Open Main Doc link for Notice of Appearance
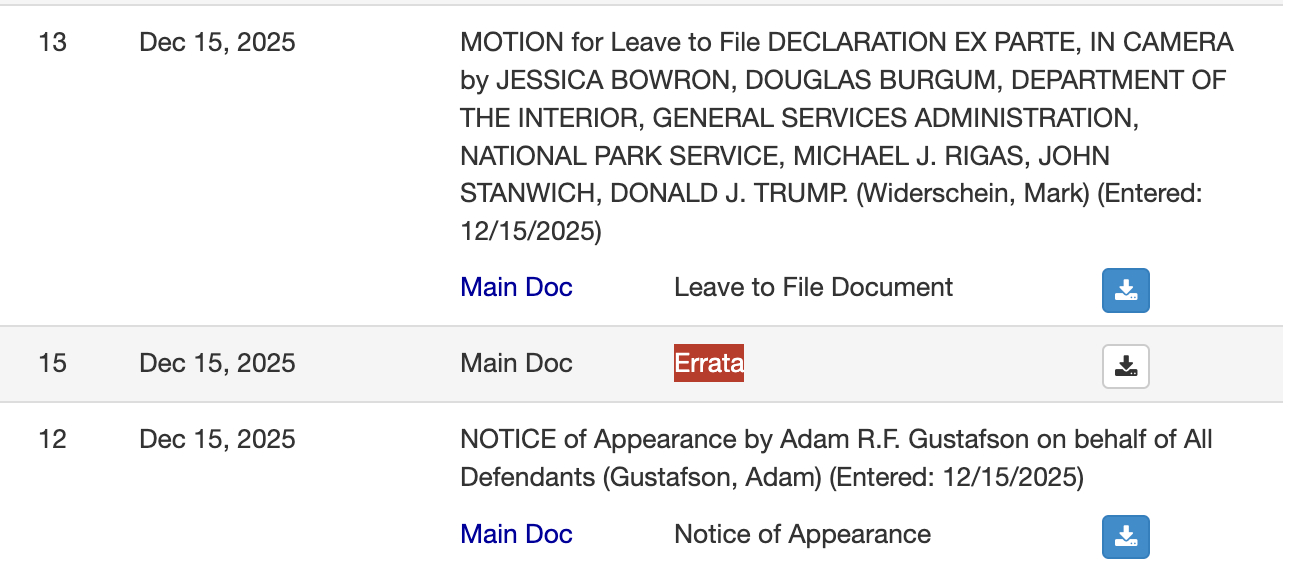The width and height of the screenshot is (1300, 568). click(x=516, y=535)
